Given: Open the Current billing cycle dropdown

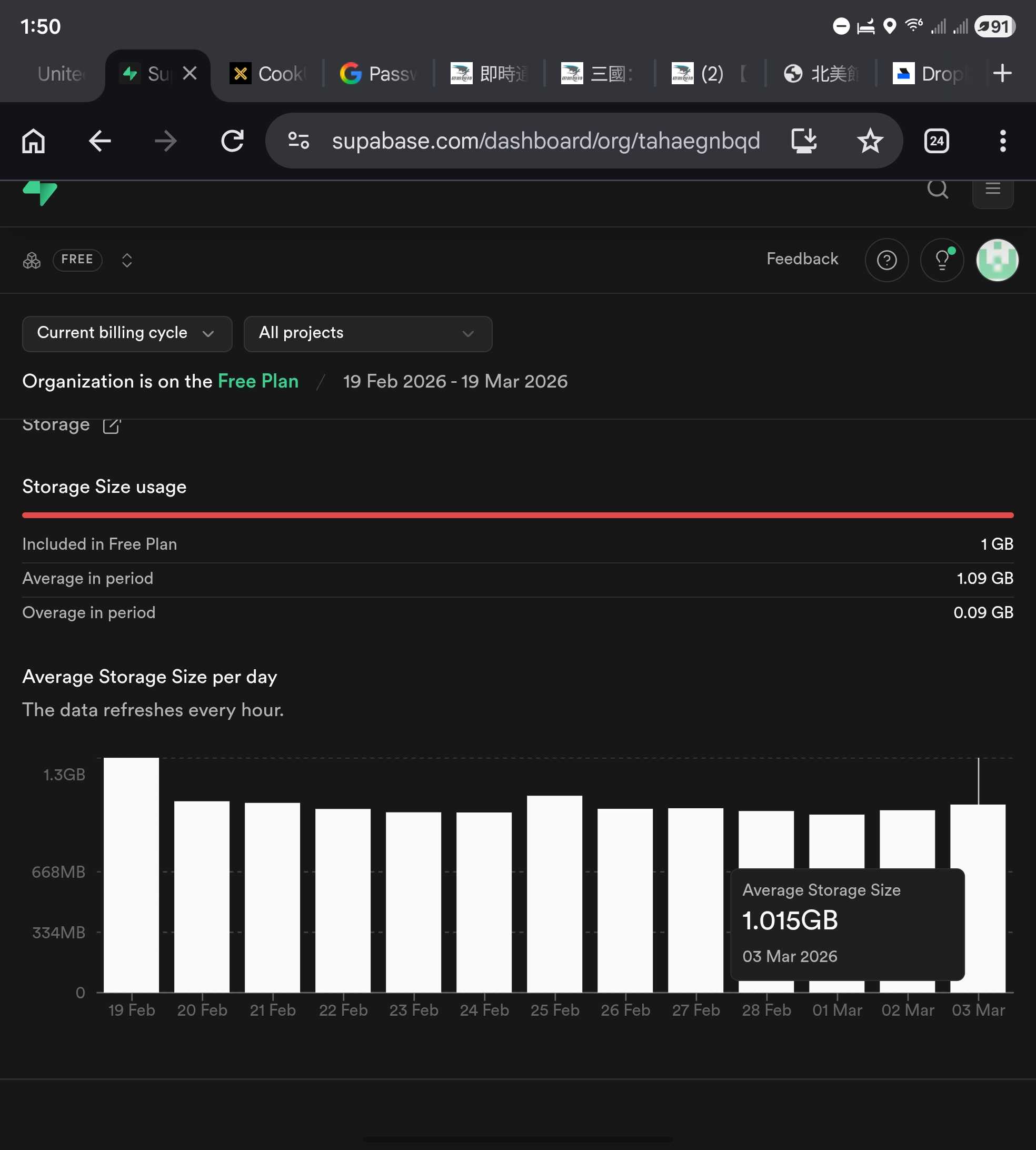Looking at the screenshot, I should (x=126, y=334).
